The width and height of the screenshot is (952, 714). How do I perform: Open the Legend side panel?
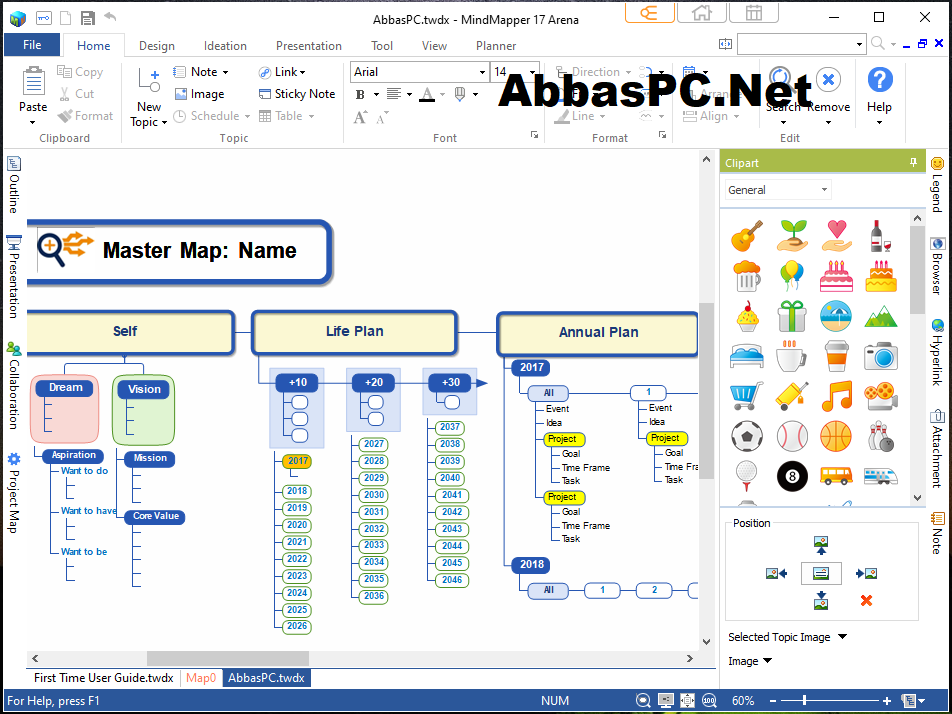(937, 185)
